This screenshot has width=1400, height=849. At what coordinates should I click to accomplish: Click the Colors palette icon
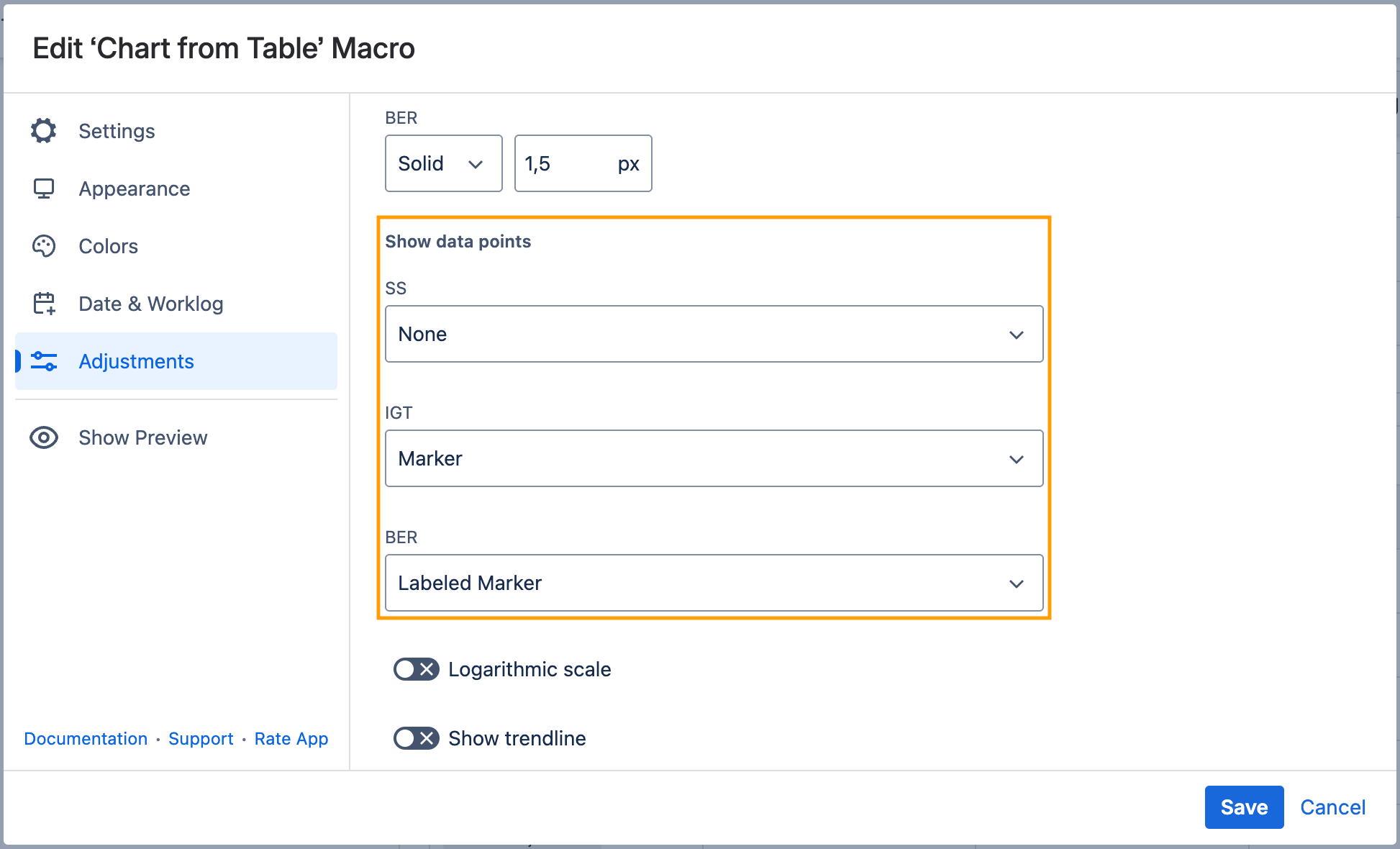point(44,246)
